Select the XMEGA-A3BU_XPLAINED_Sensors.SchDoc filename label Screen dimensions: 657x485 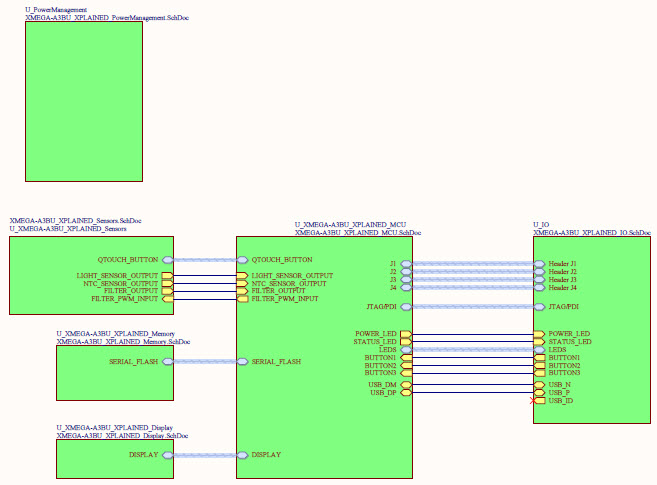point(75,221)
